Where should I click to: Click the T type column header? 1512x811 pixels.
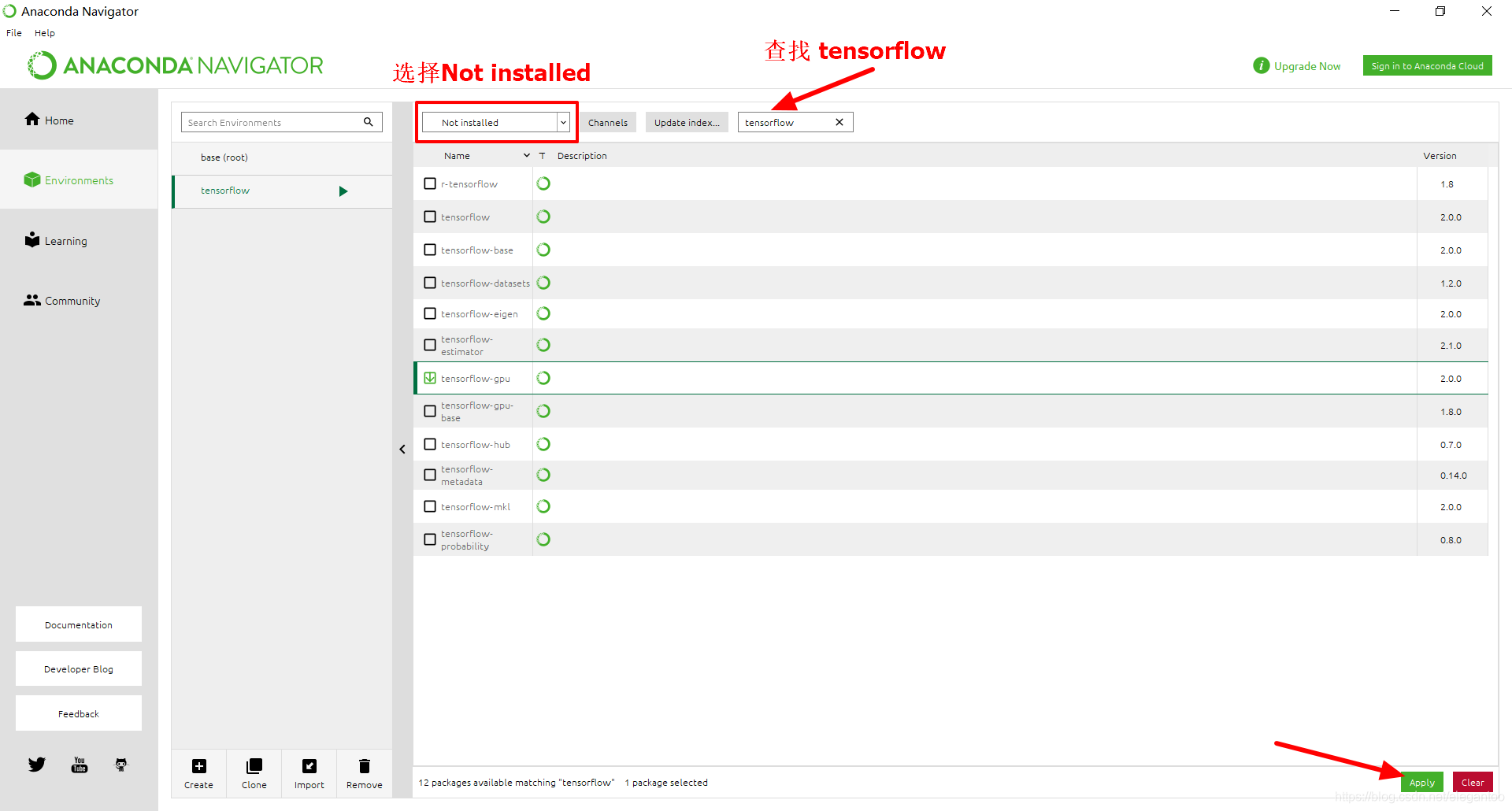coord(543,156)
